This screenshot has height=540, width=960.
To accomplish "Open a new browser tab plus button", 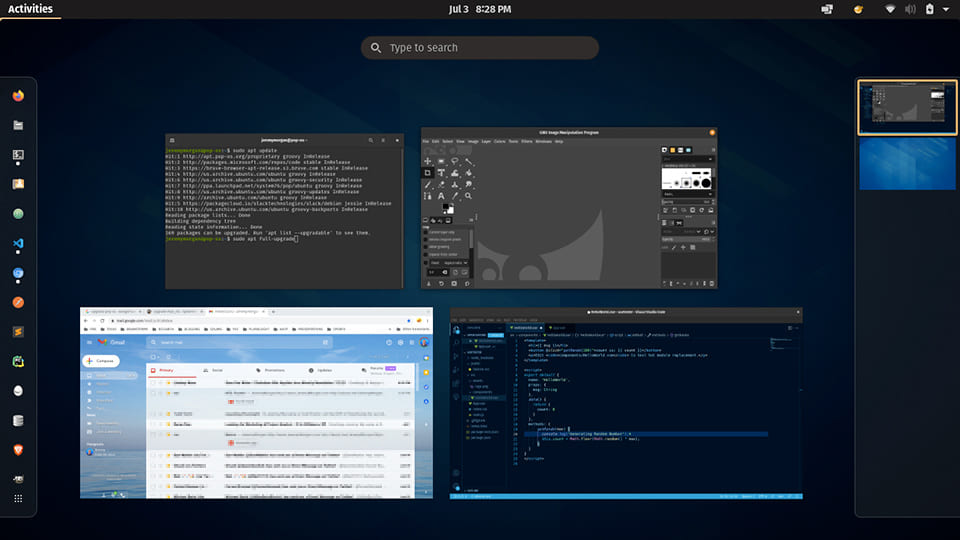I will pos(273,312).
